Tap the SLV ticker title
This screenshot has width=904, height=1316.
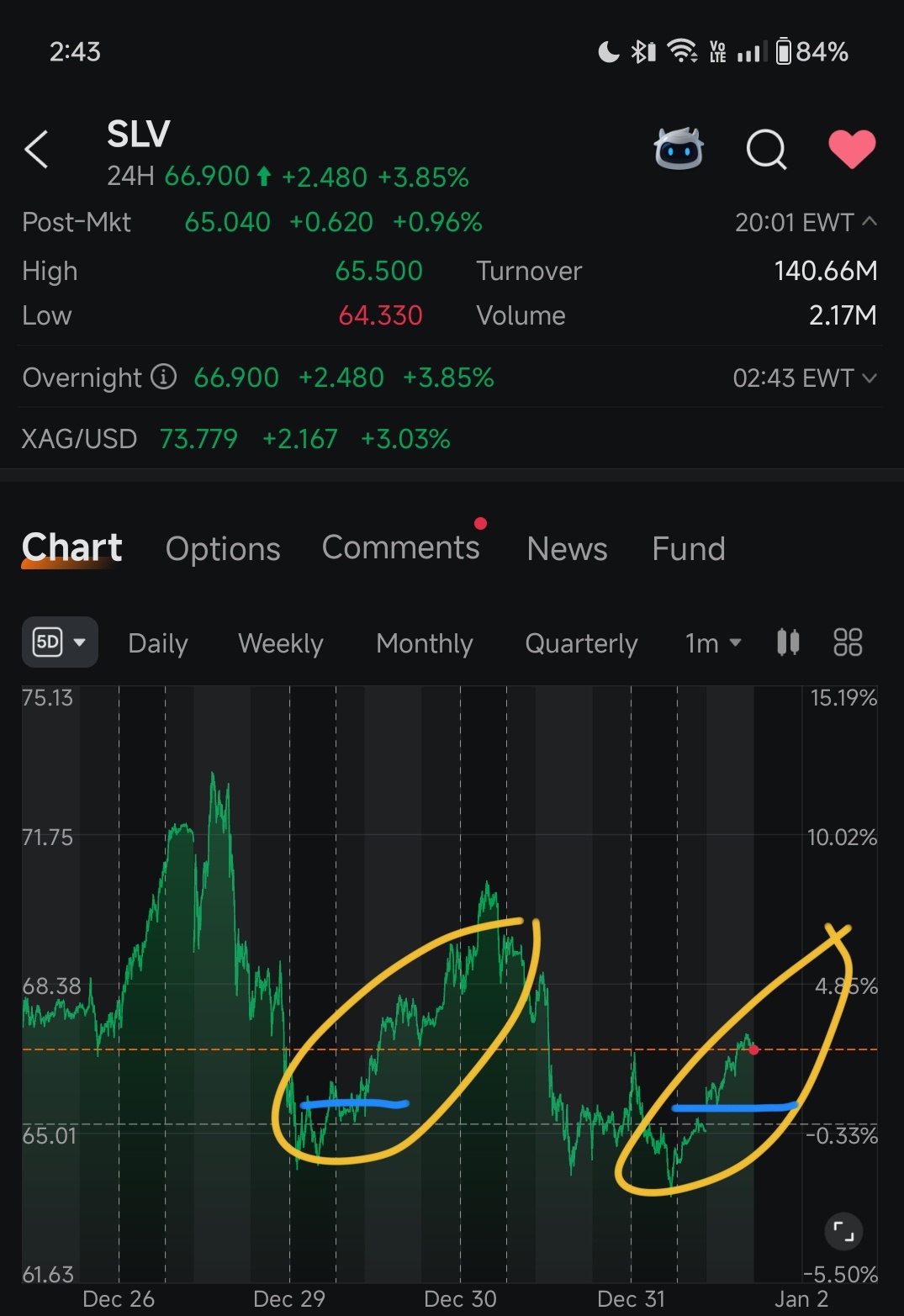(x=139, y=134)
